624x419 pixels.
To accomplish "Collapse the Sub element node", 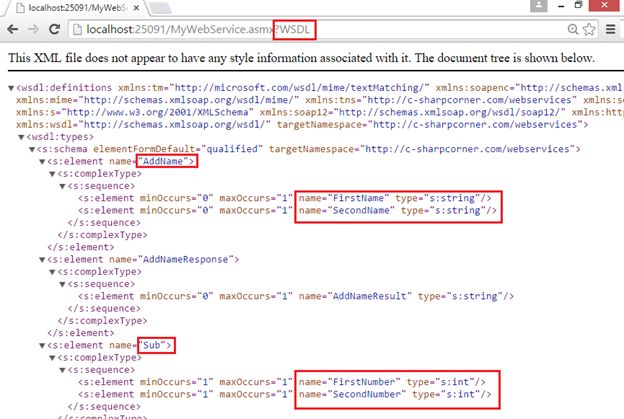I will click(42, 345).
